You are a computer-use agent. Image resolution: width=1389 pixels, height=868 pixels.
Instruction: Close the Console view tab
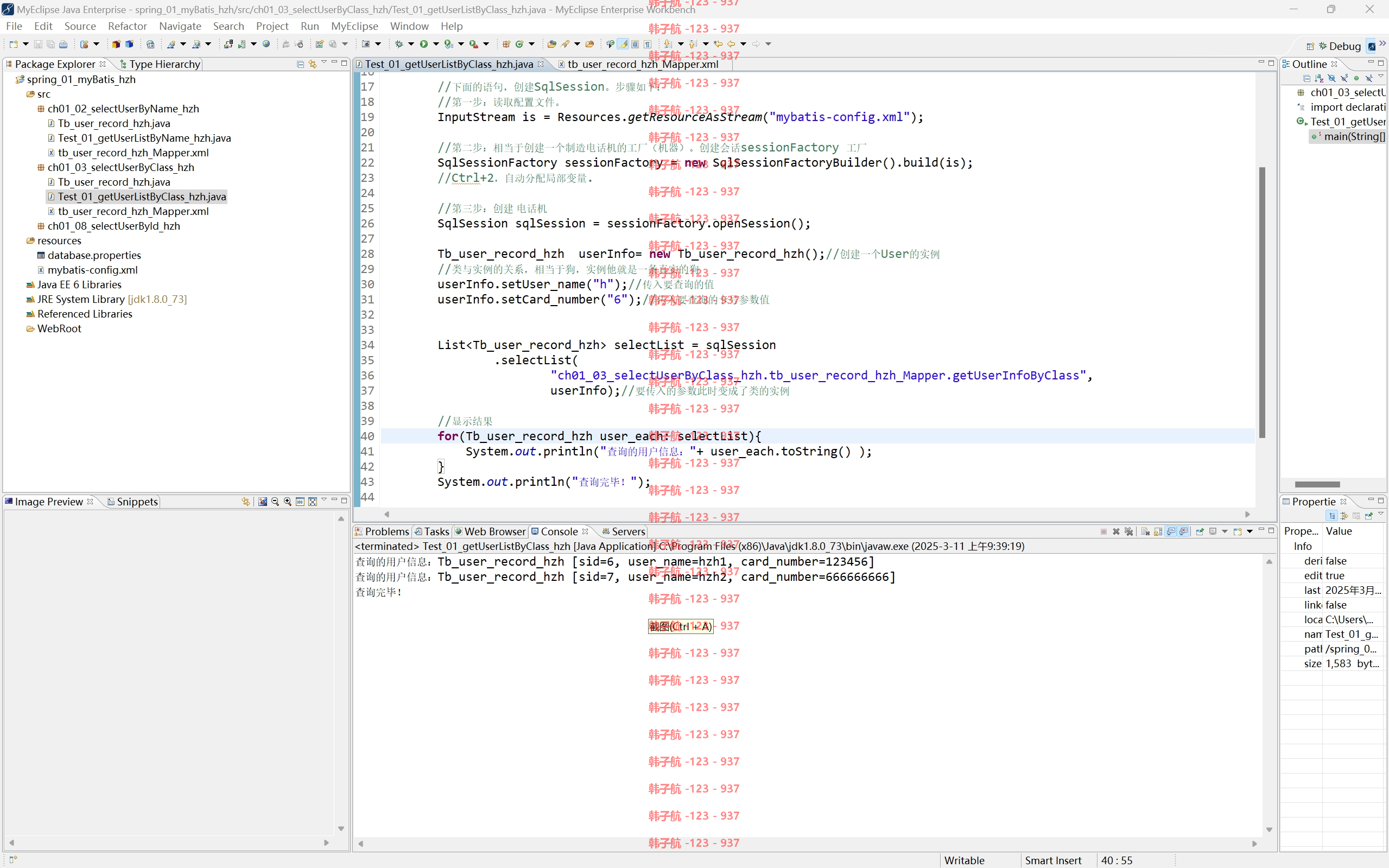[x=585, y=531]
